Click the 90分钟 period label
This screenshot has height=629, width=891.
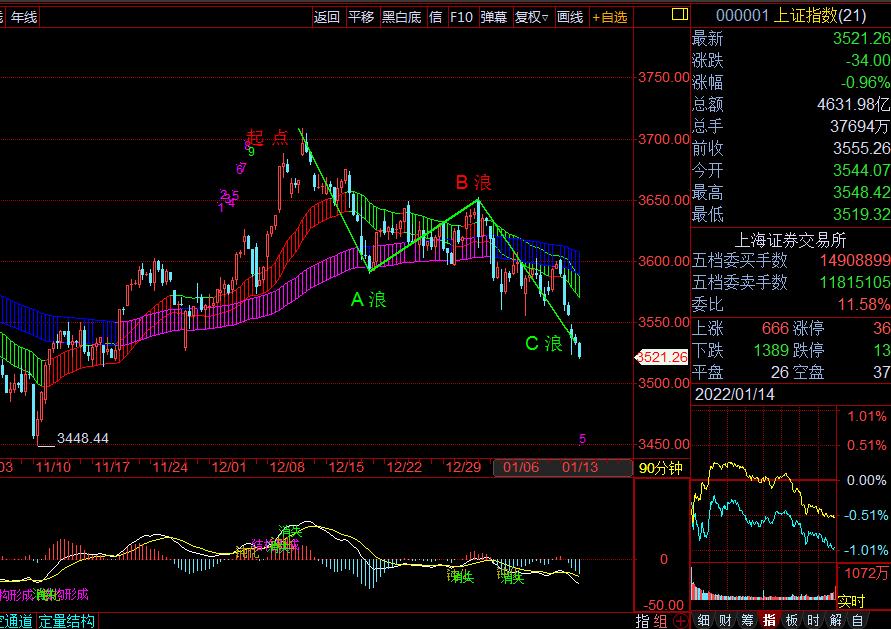click(x=661, y=469)
